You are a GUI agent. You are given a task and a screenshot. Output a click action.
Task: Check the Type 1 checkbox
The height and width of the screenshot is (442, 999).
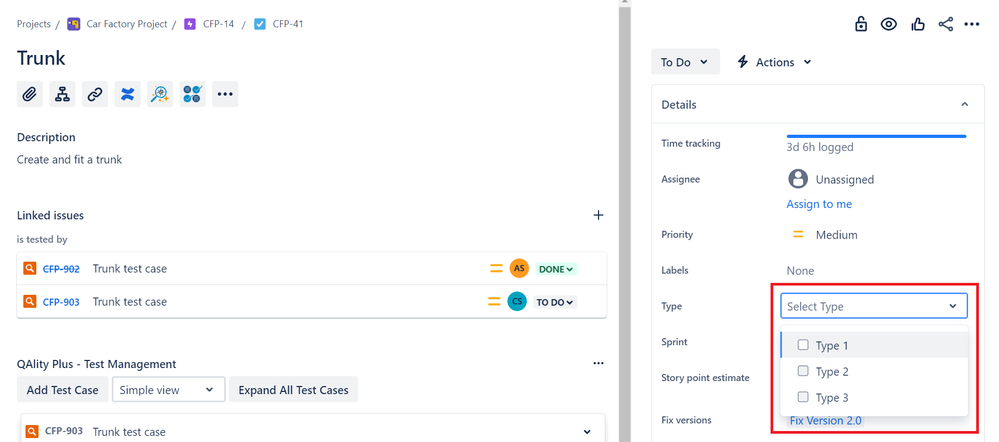click(x=803, y=345)
